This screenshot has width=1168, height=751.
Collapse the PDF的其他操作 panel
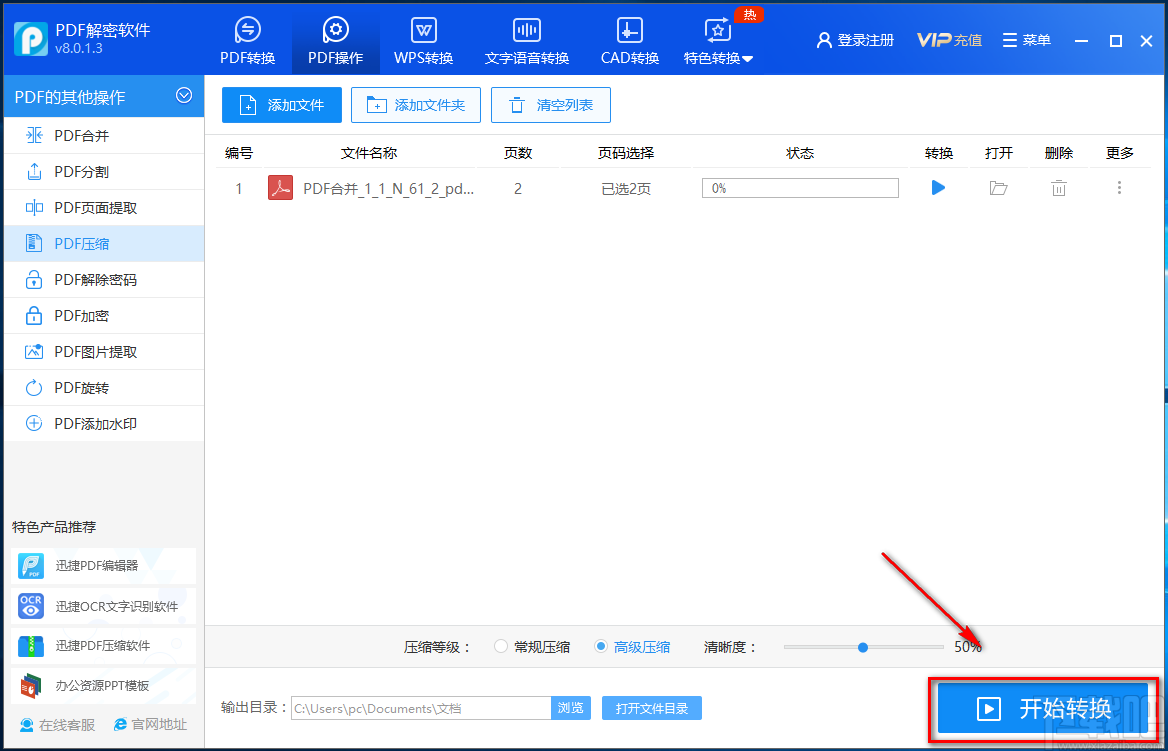(x=184, y=96)
